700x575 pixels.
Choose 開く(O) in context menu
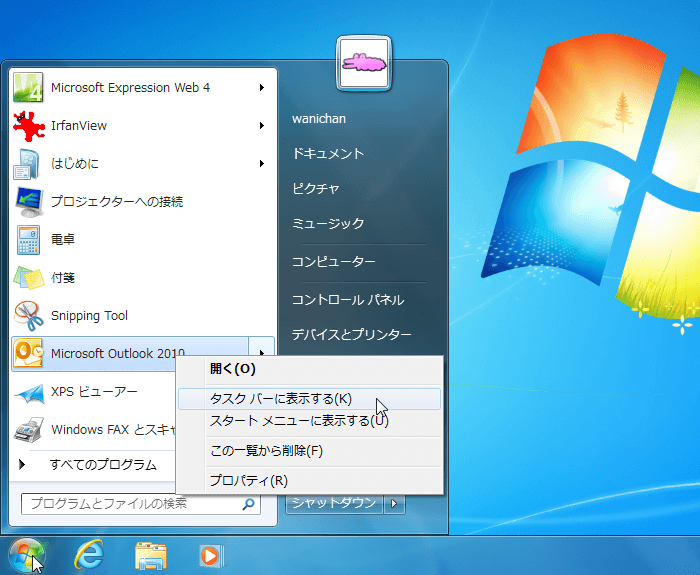[x=310, y=370]
